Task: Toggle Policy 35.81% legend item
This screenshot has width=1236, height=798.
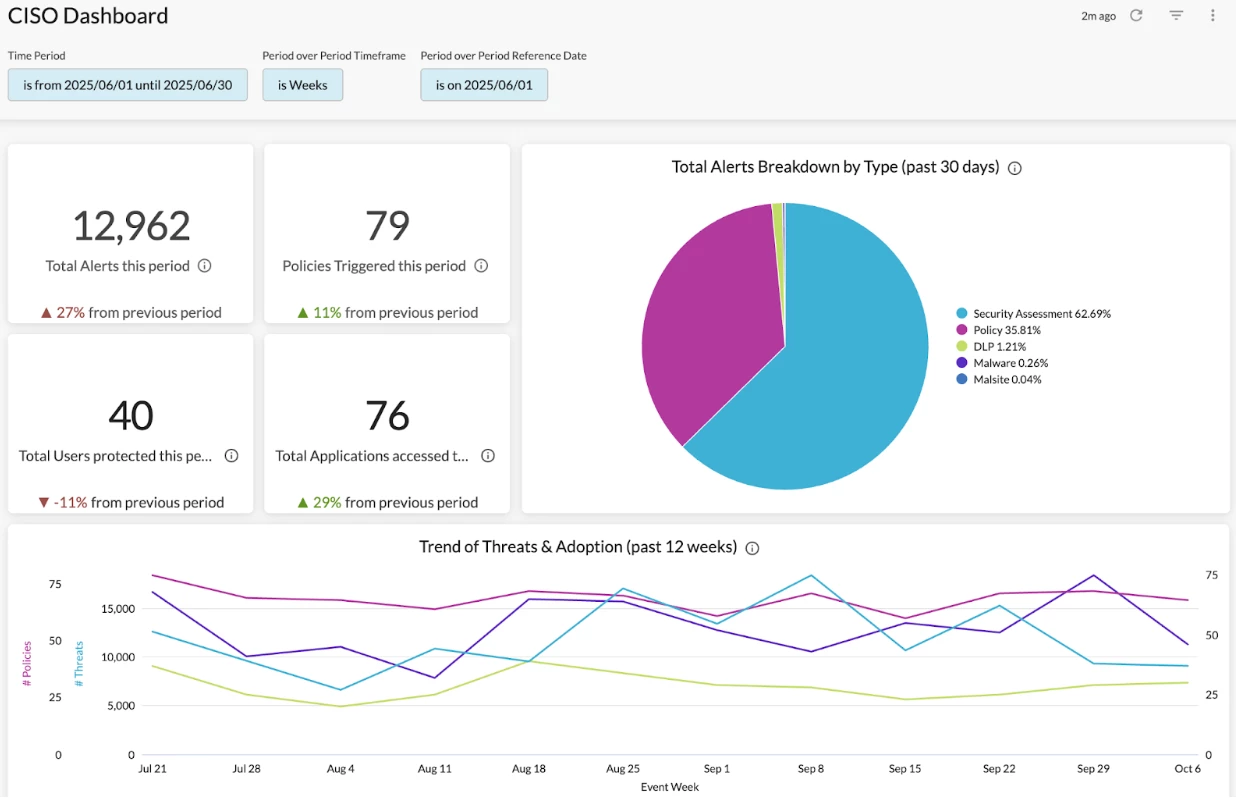Action: tap(999, 330)
